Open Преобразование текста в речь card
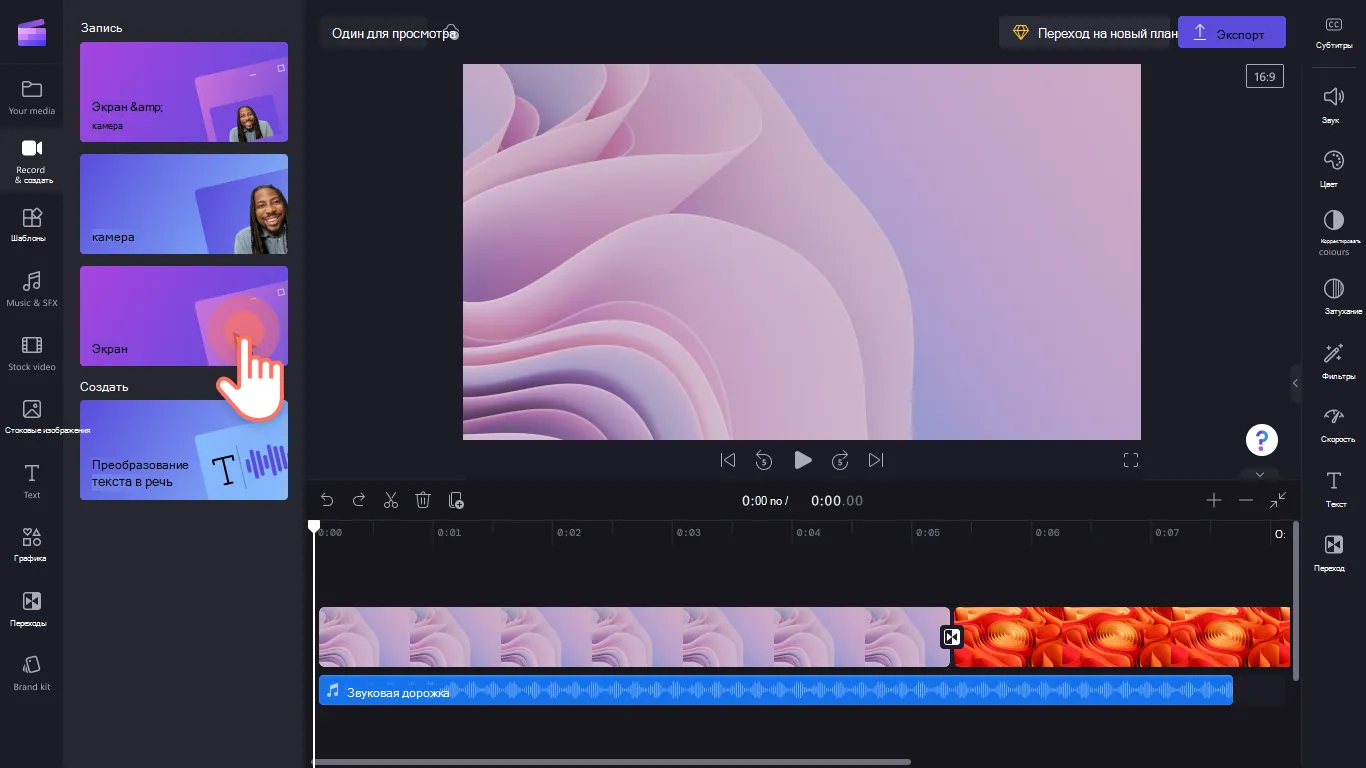Image resolution: width=1366 pixels, height=768 pixels. [184, 450]
